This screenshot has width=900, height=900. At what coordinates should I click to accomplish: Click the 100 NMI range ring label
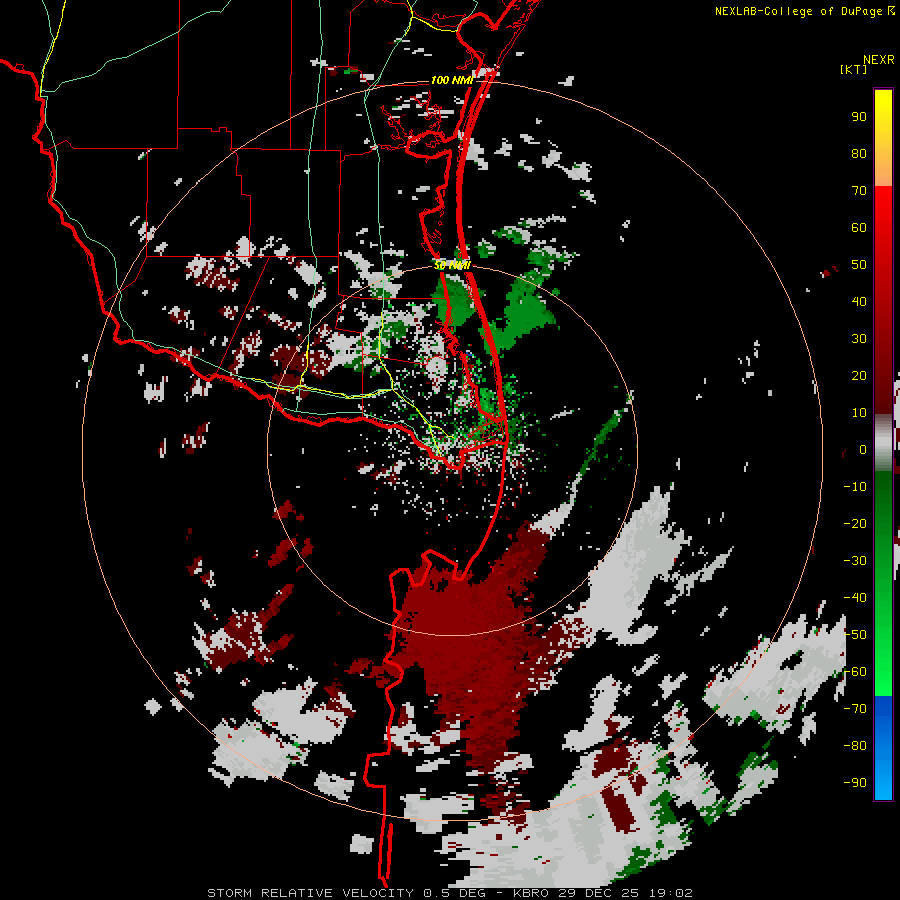pyautogui.click(x=452, y=80)
